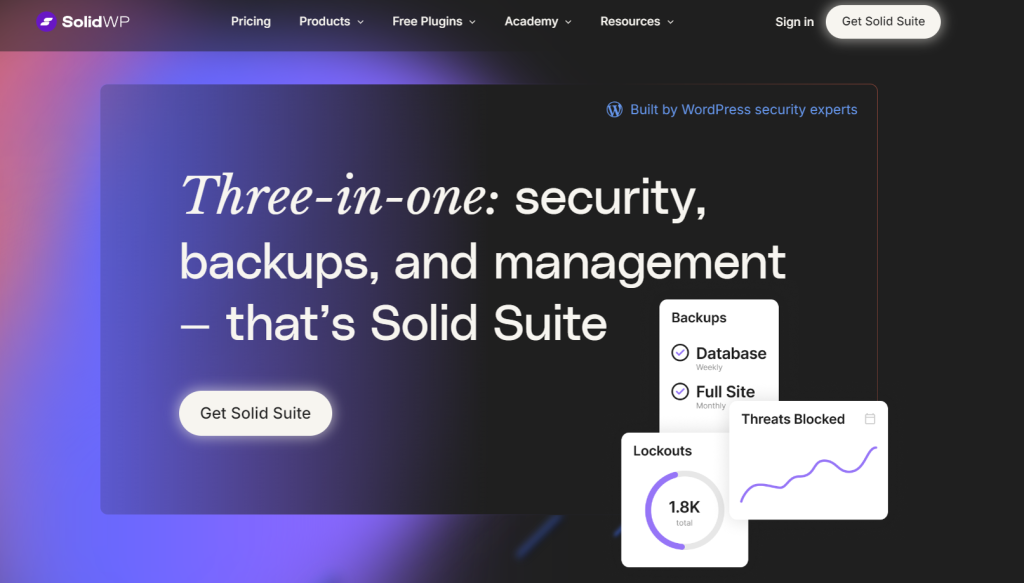Expand the Products dropdown menu
The image size is (1024, 583).
click(x=331, y=21)
